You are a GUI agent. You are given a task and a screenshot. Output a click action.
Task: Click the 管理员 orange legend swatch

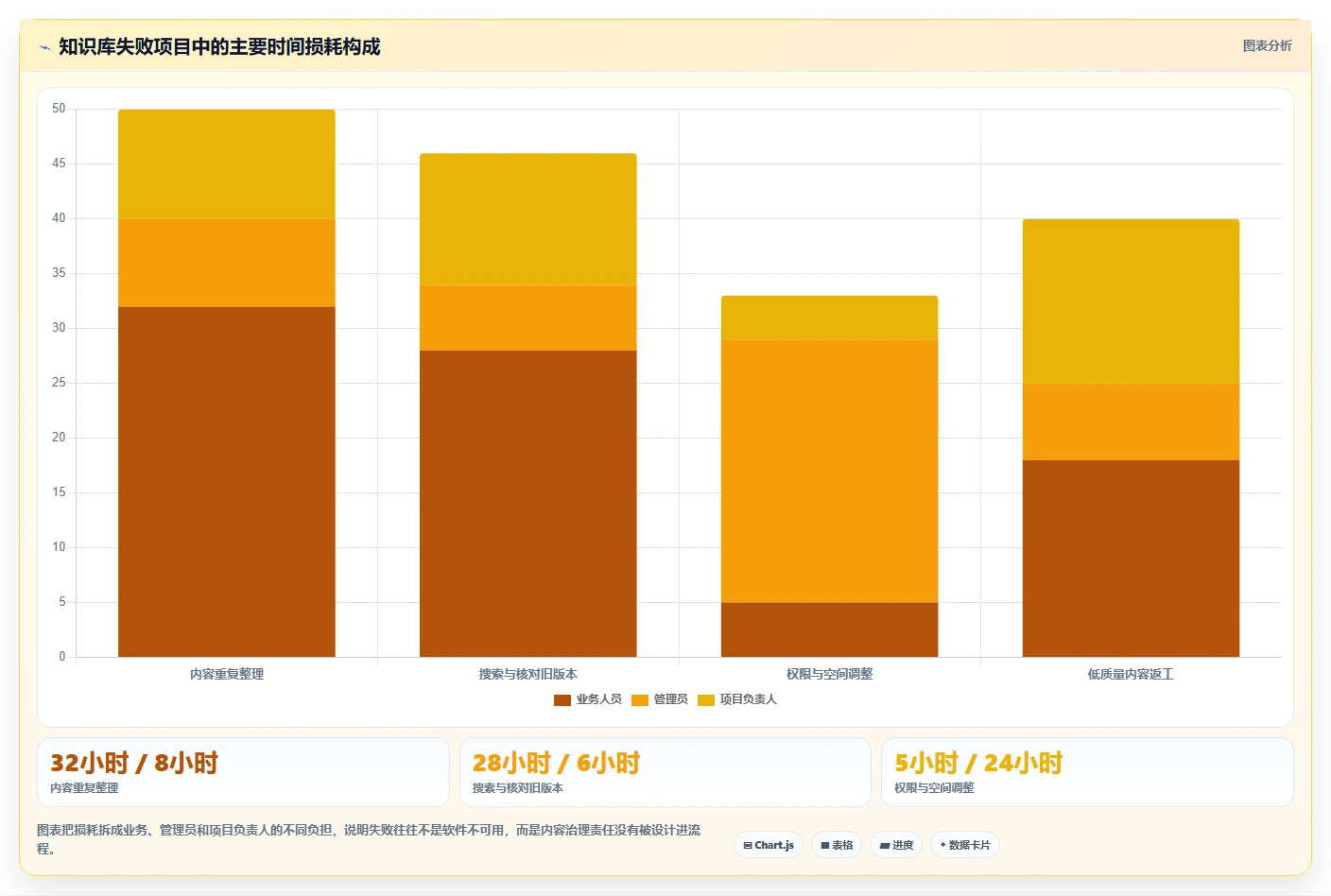coord(640,699)
